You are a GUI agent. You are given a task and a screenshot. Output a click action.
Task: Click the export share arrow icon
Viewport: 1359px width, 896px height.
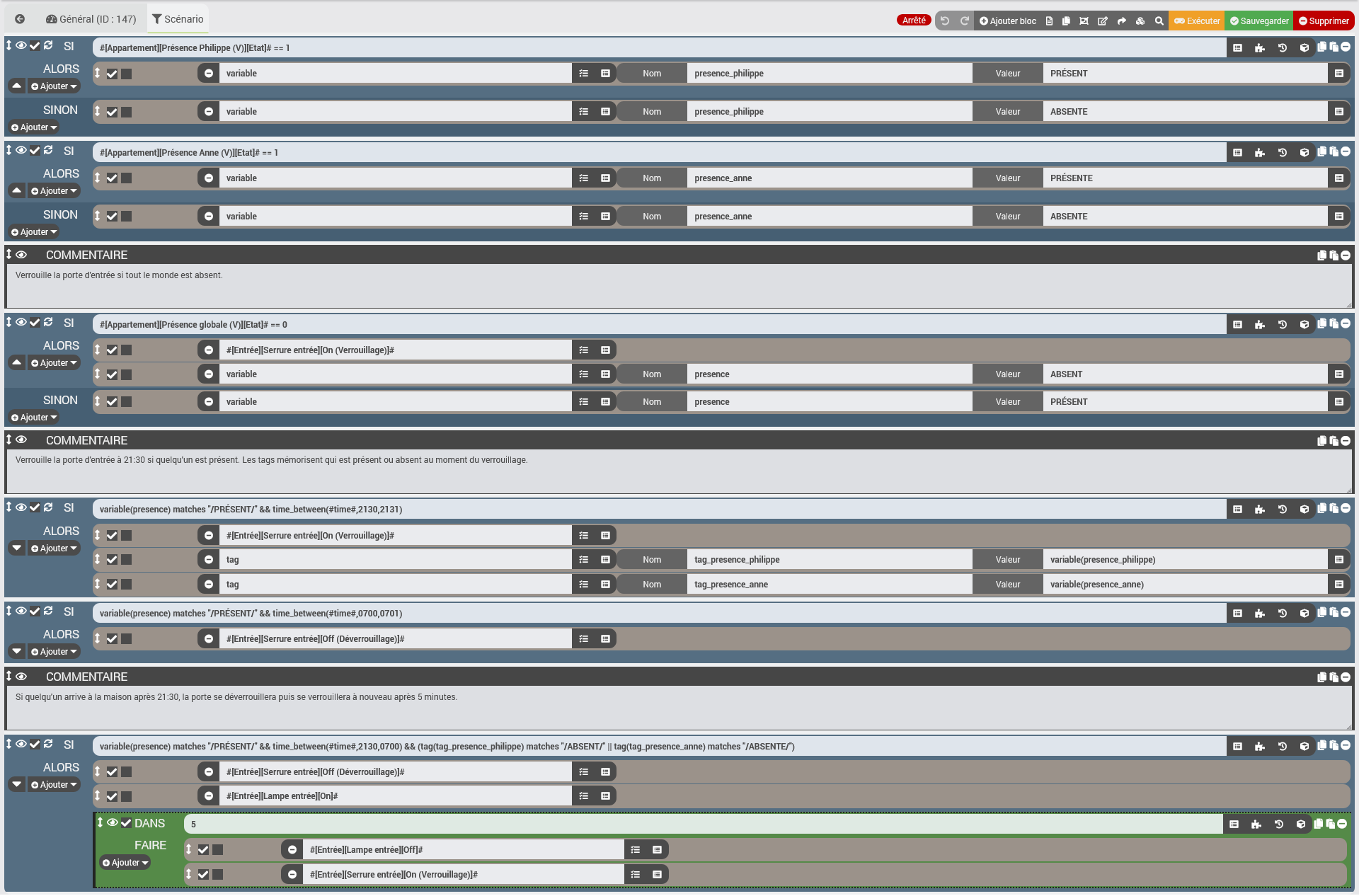pos(1121,21)
